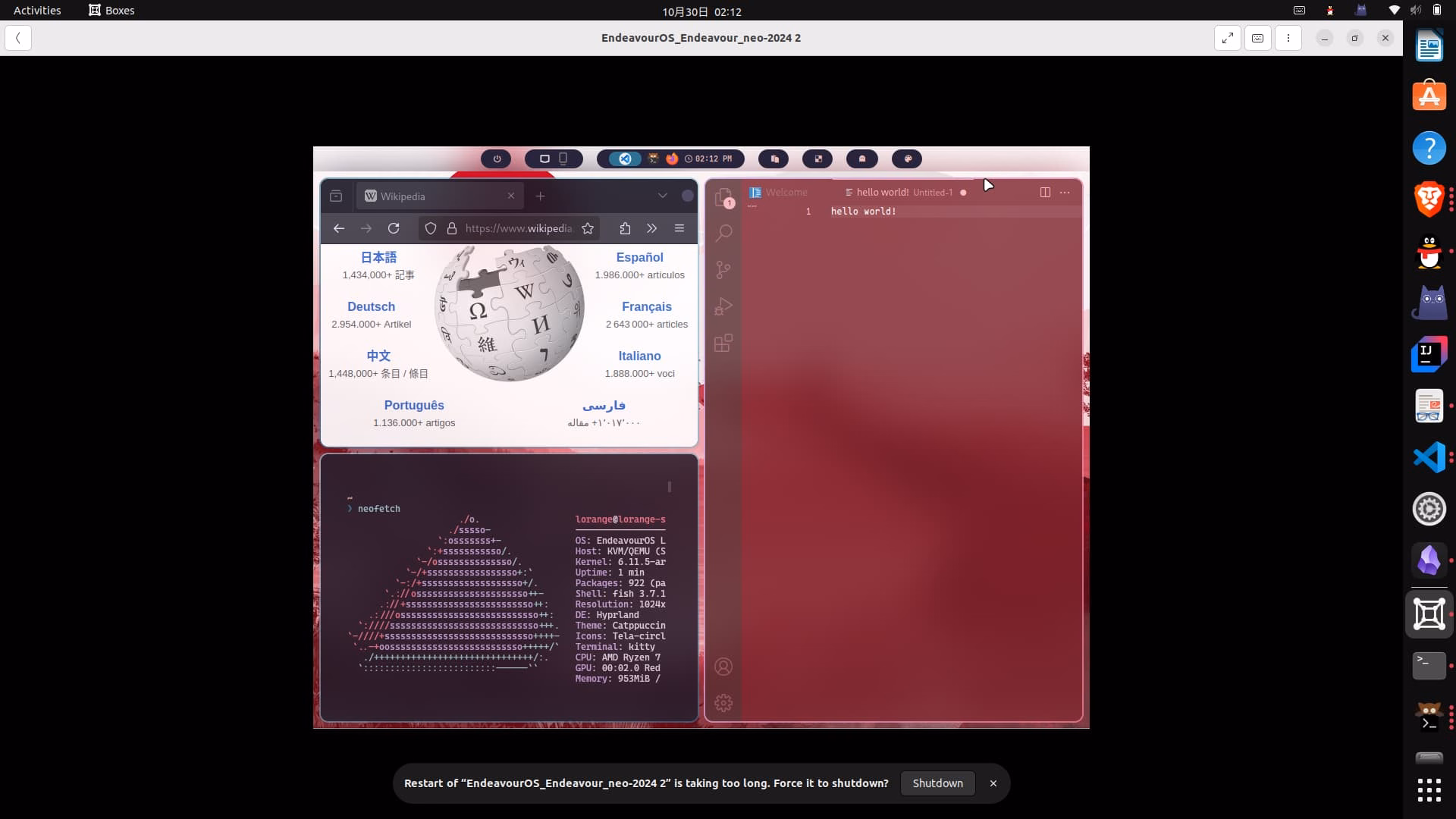Open Firefox recent browsing view icon

tap(336, 196)
